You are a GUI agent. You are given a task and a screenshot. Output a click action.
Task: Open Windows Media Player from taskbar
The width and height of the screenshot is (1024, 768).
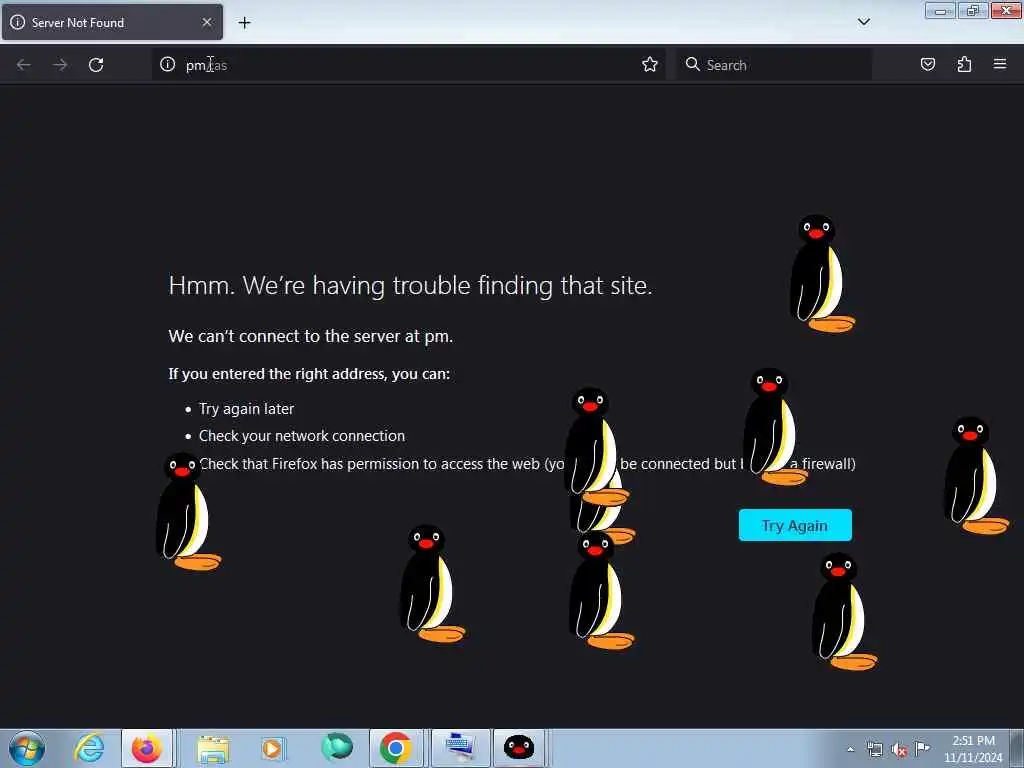click(272, 748)
